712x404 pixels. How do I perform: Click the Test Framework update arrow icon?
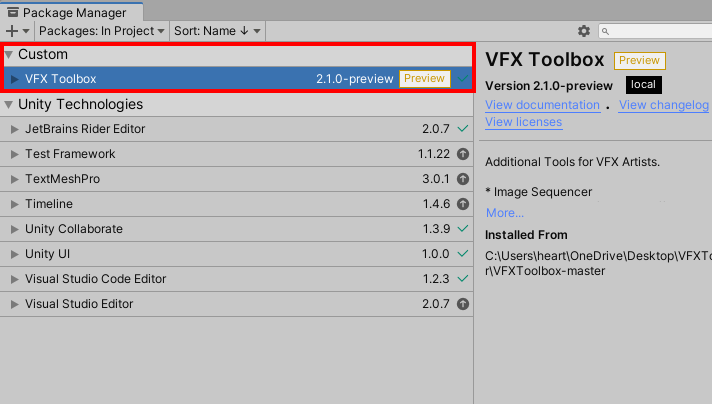(463, 154)
